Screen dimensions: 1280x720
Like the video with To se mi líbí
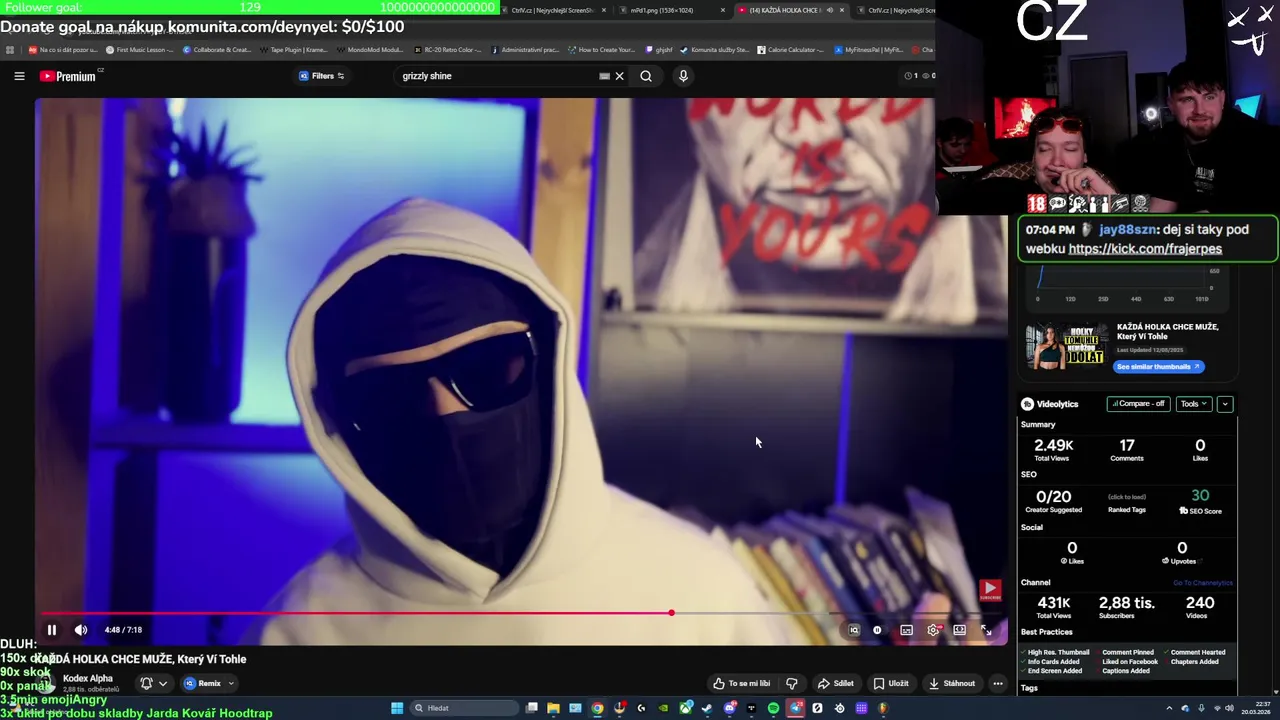pos(741,684)
